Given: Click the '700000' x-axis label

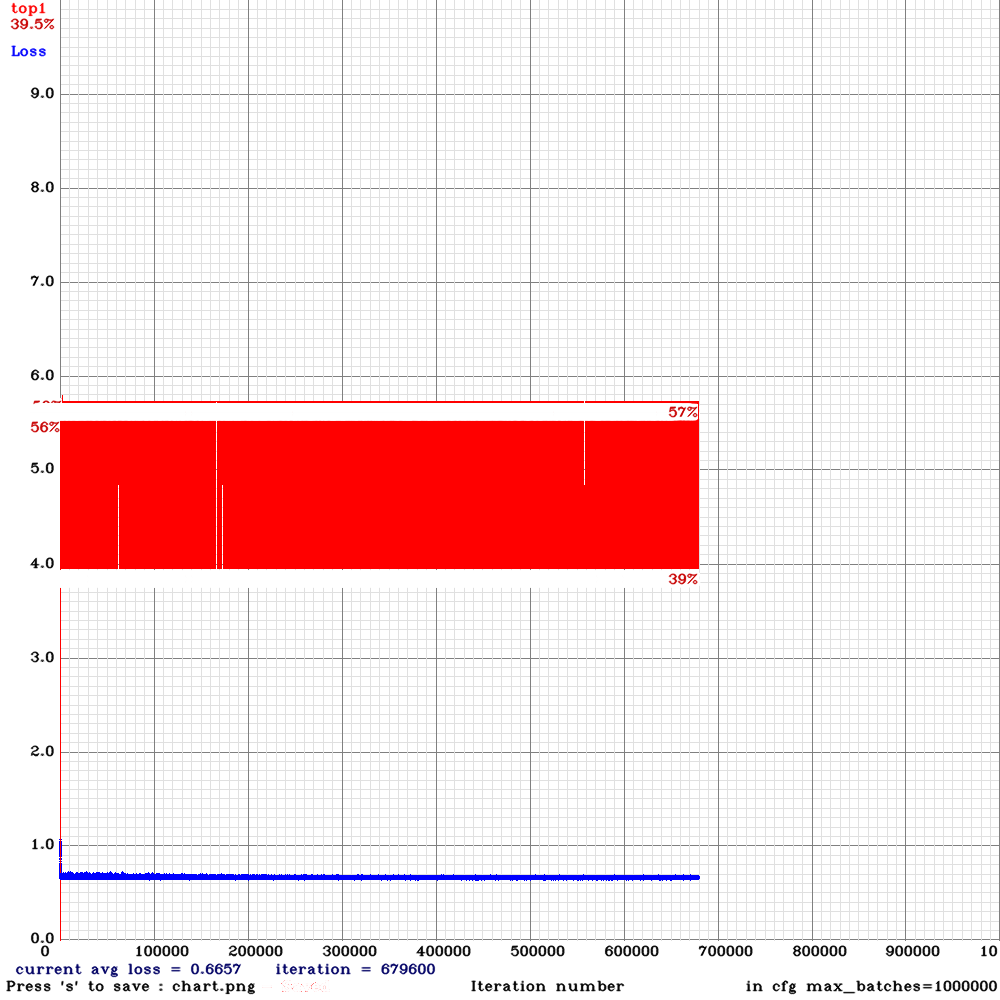Looking at the screenshot, I should click(x=726, y=952).
